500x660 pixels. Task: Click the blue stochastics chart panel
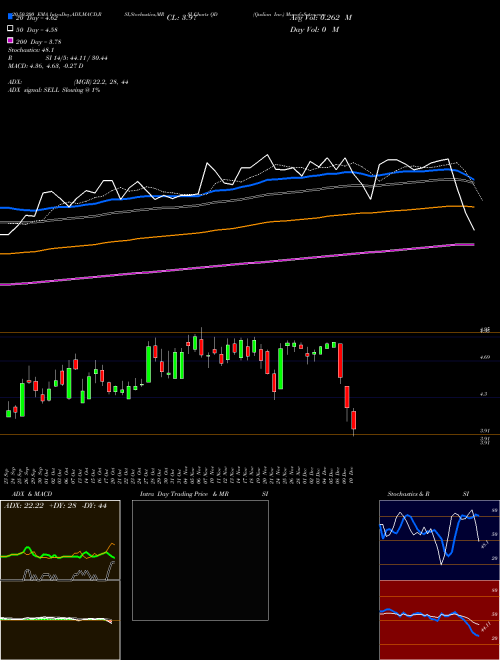point(439,540)
